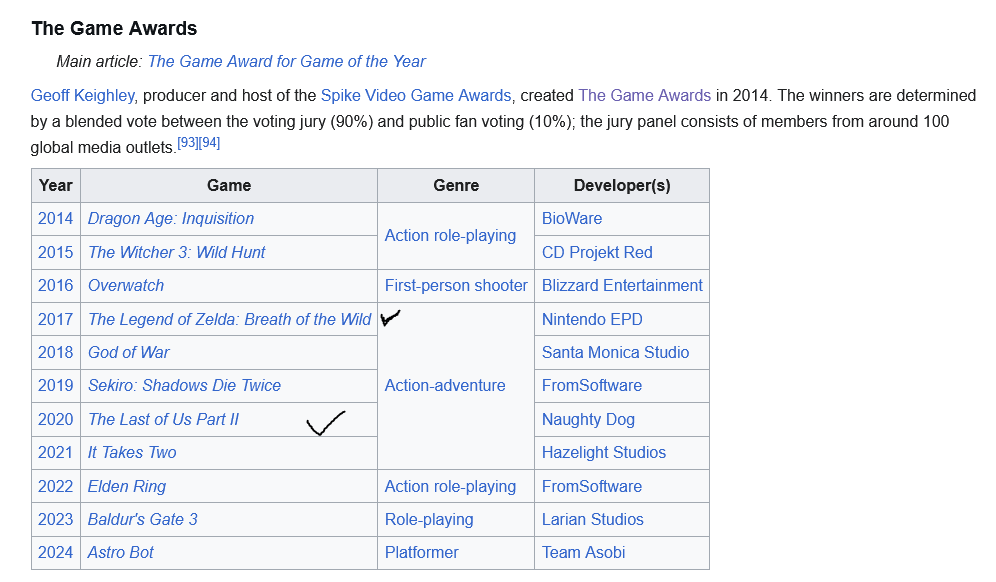Open the 2019 year link
Image resolution: width=996 pixels, height=582 pixels.
(x=55, y=385)
